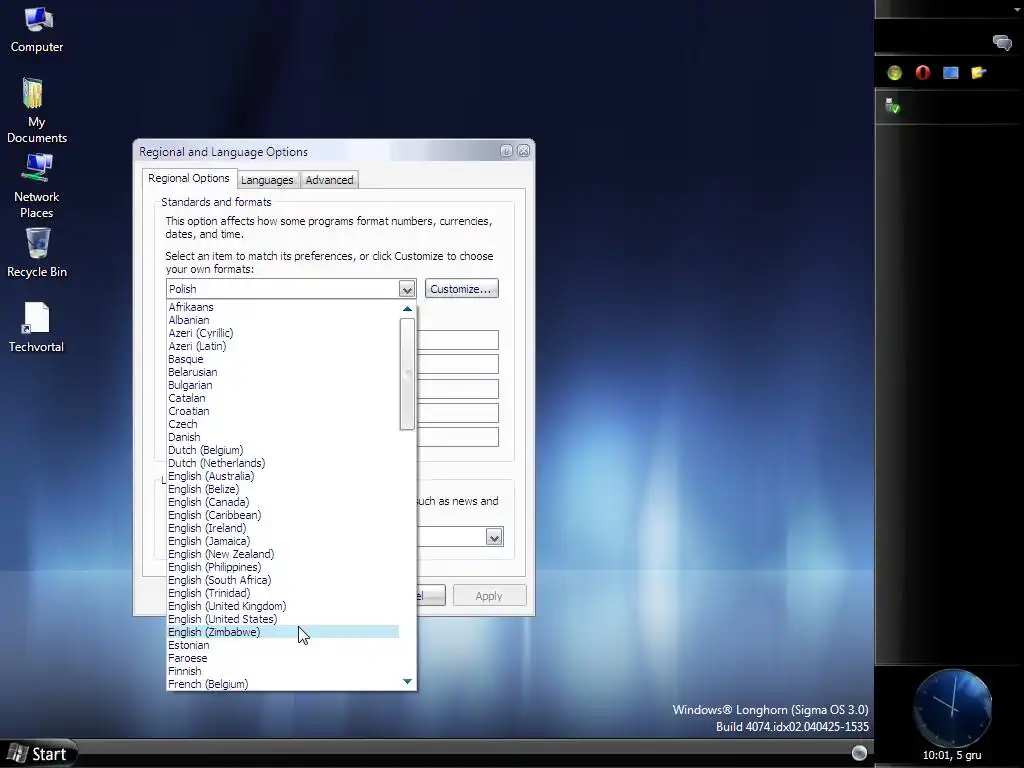Select Basque in the list

click(x=283, y=359)
